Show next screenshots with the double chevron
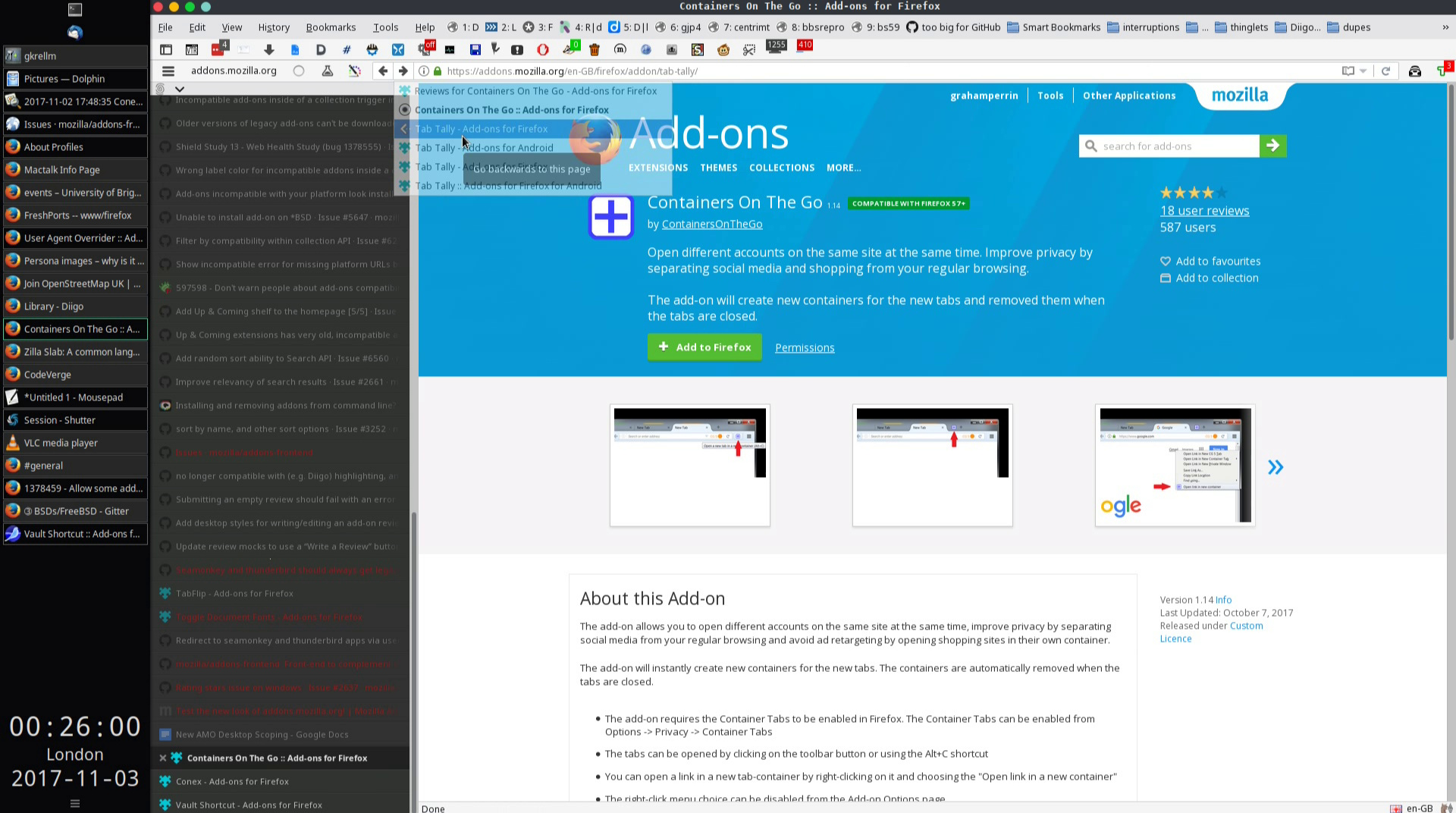 1276,467
